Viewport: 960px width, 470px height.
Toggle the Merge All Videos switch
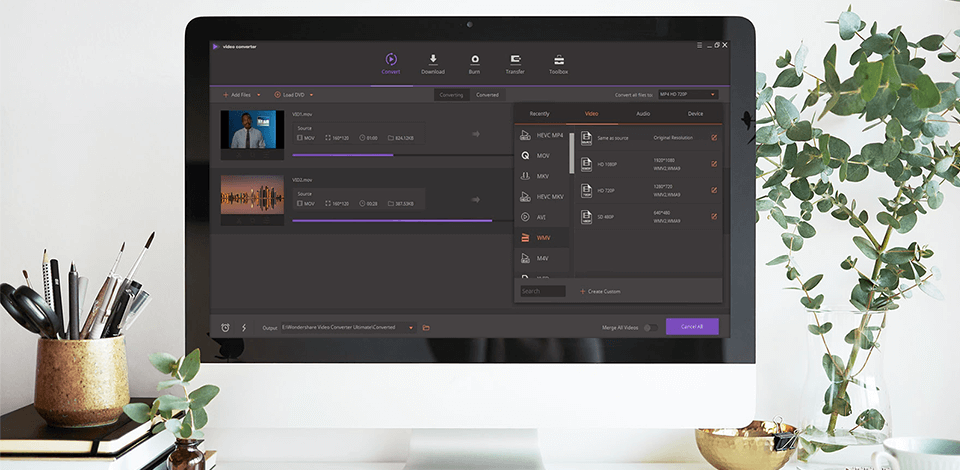651,327
